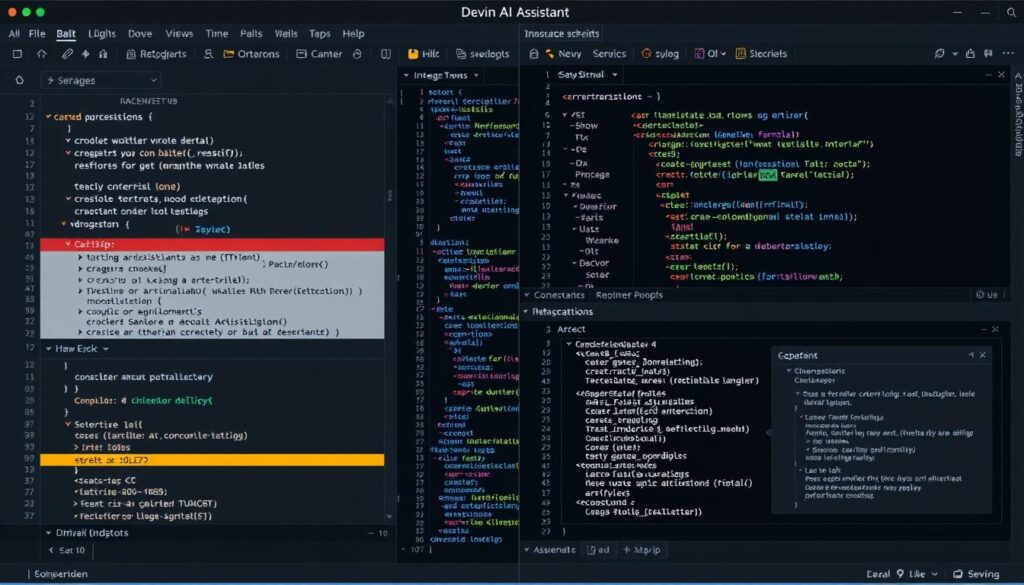Open the Dove menu
Screen dimensions: 1024x585
(140, 33)
